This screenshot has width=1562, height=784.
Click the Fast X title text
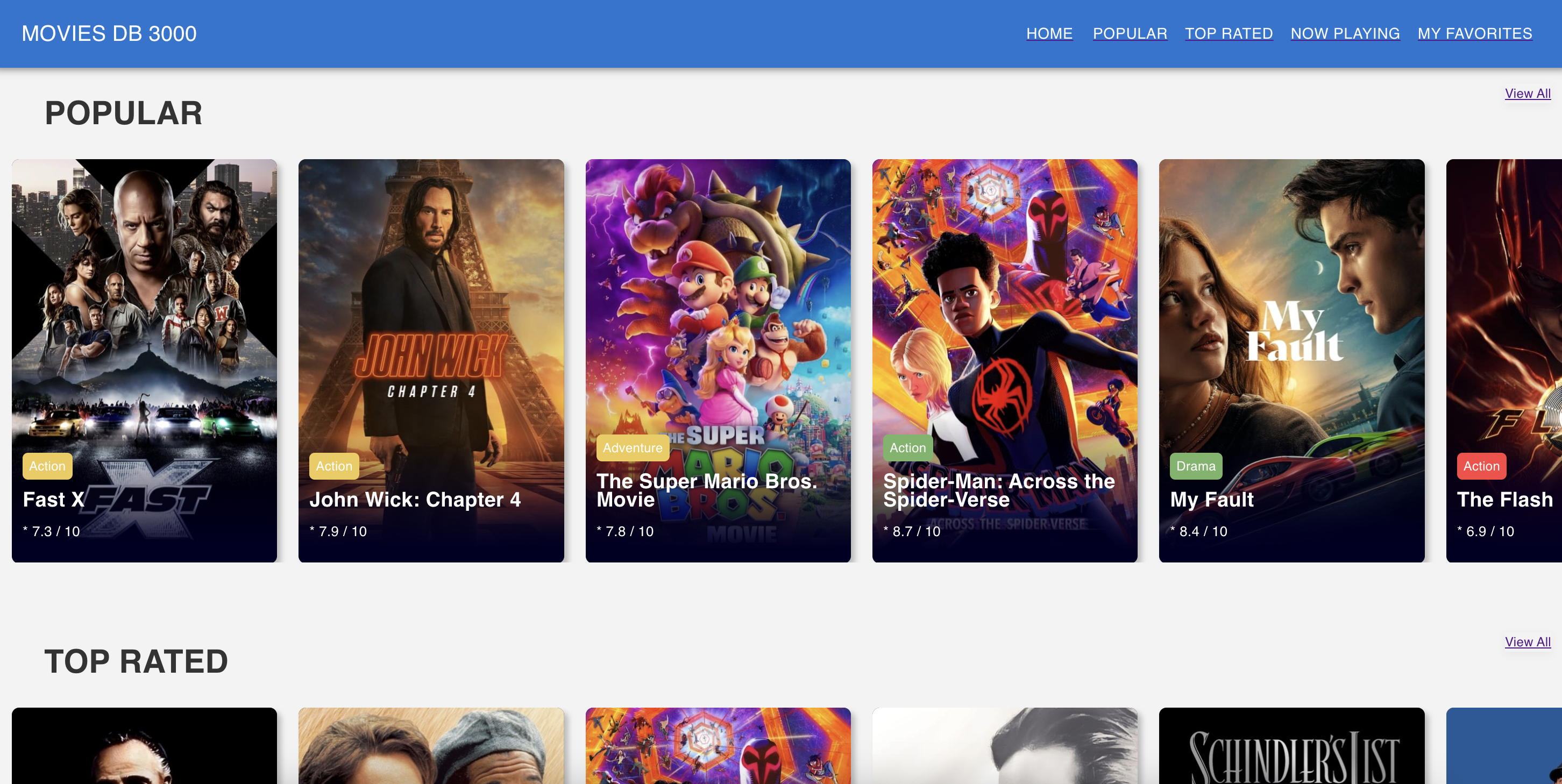[x=53, y=499]
